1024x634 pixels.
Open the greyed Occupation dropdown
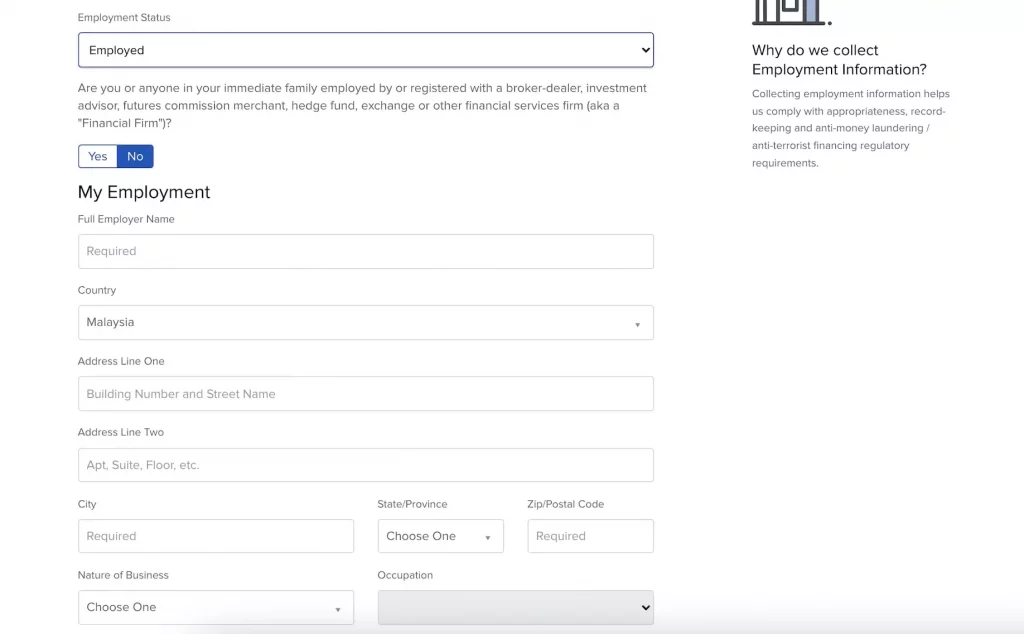click(515, 607)
